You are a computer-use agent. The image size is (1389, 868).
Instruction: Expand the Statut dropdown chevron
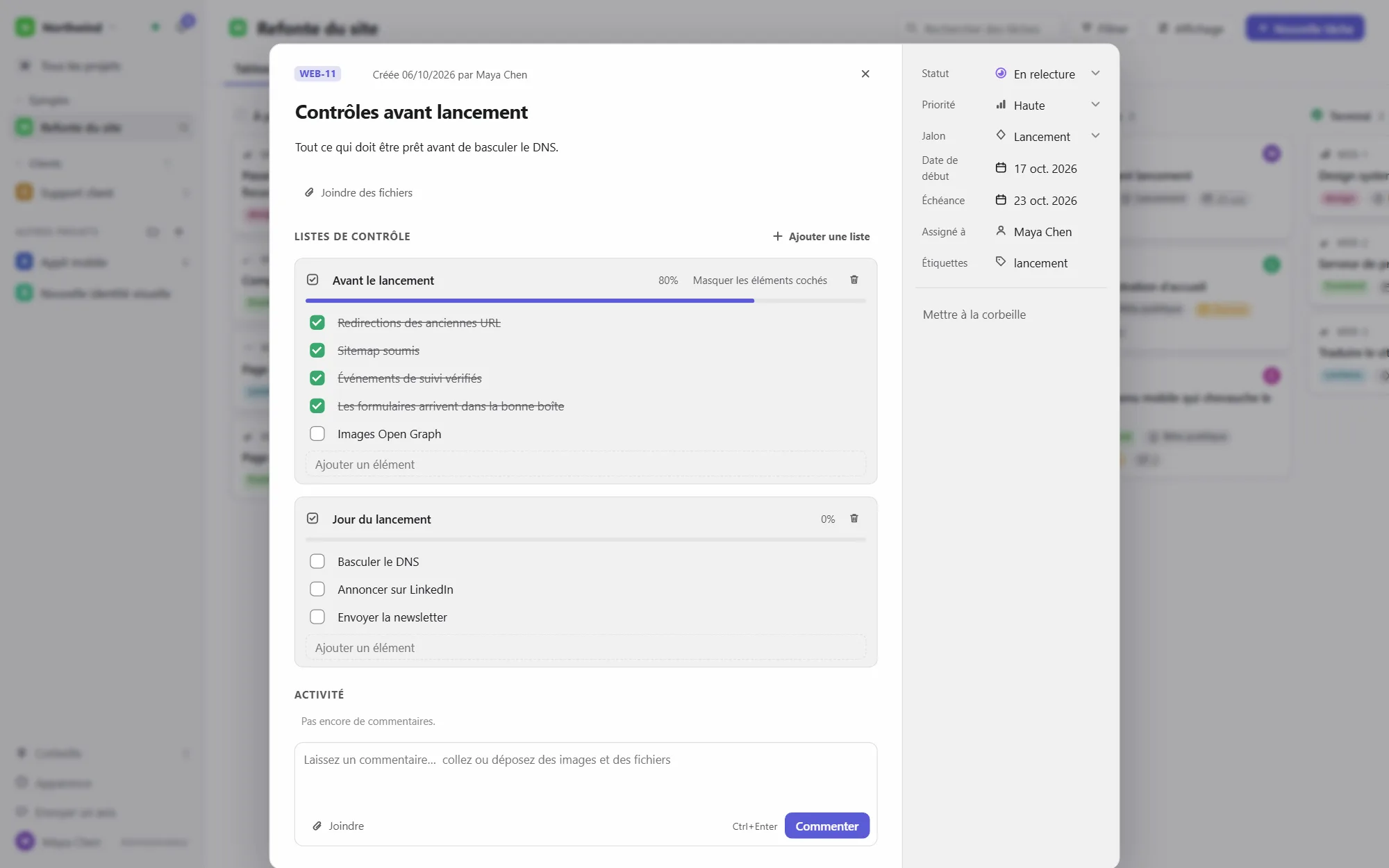pyautogui.click(x=1095, y=73)
